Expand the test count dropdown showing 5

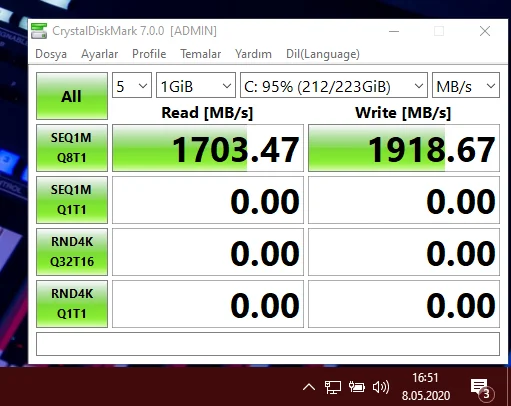click(132, 85)
